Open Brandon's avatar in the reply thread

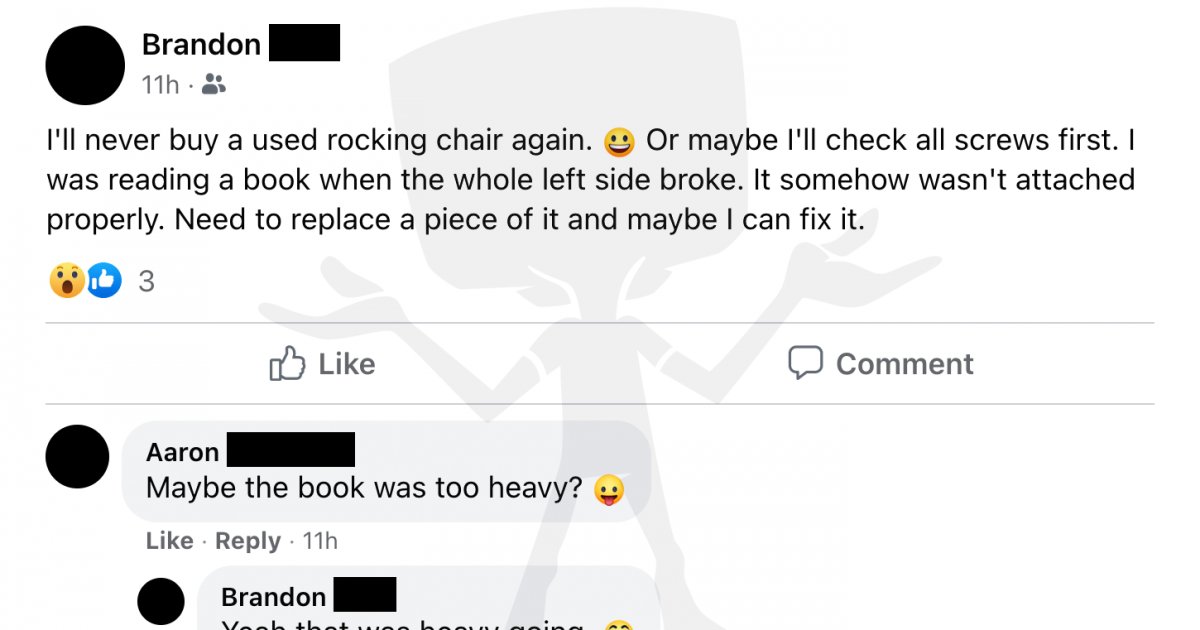[x=160, y=602]
